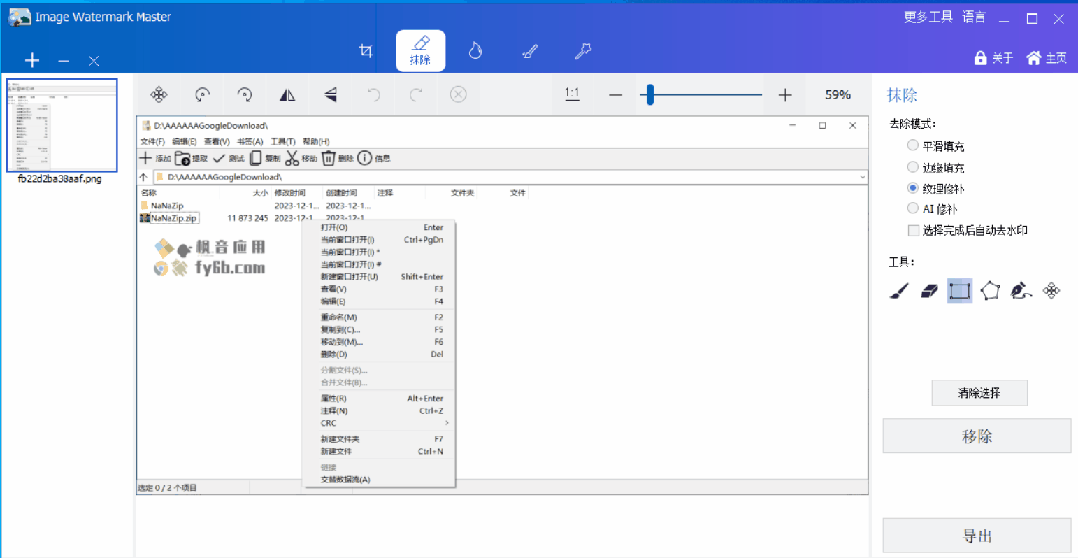
Task: Click the 清除选择 button
Action: [x=979, y=393]
